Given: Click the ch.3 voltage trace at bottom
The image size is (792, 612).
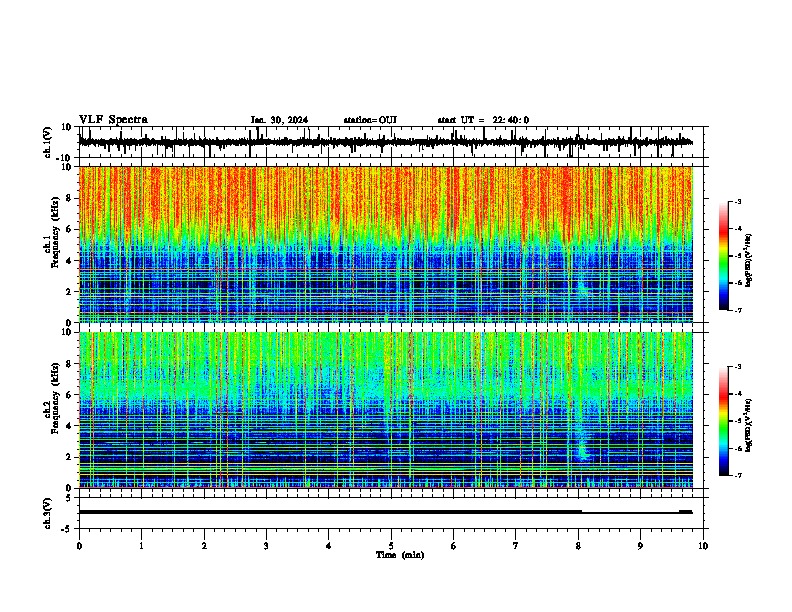Looking at the screenshot, I should 386,512.
